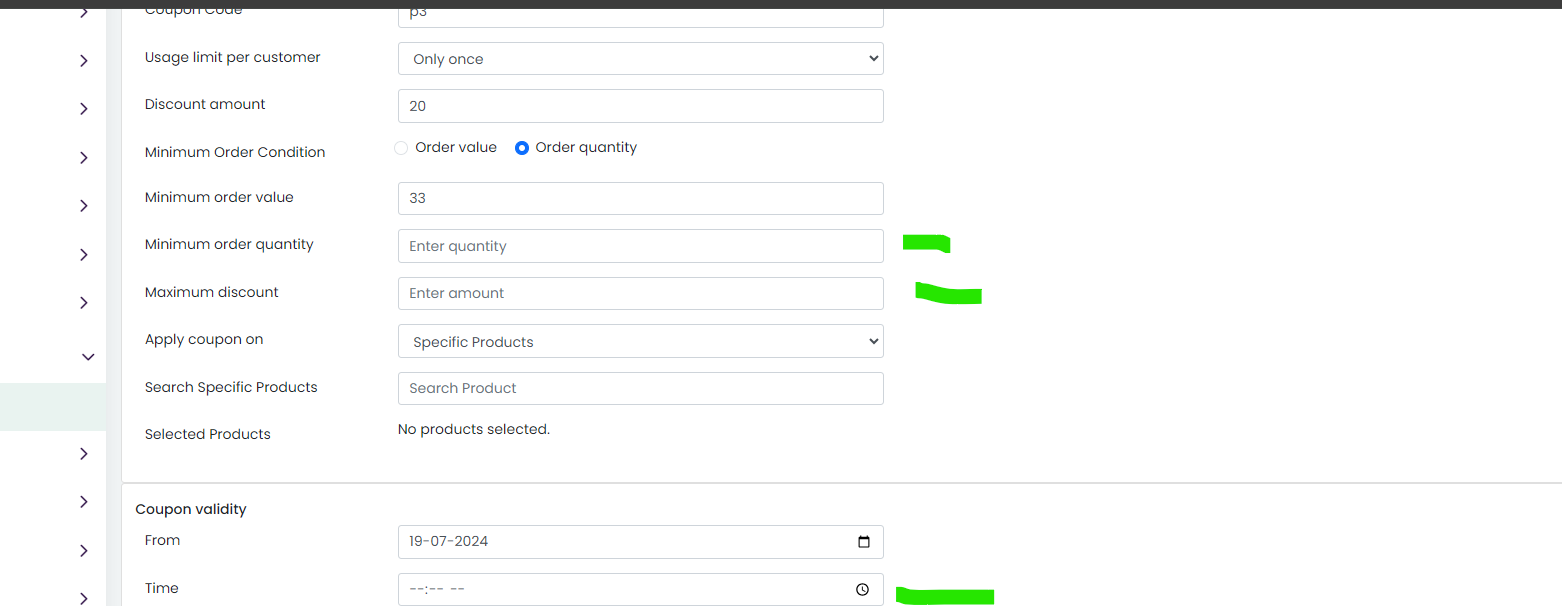Expand sidebar chevron level with Discount amount row
The image size is (1562, 606).
point(84,109)
